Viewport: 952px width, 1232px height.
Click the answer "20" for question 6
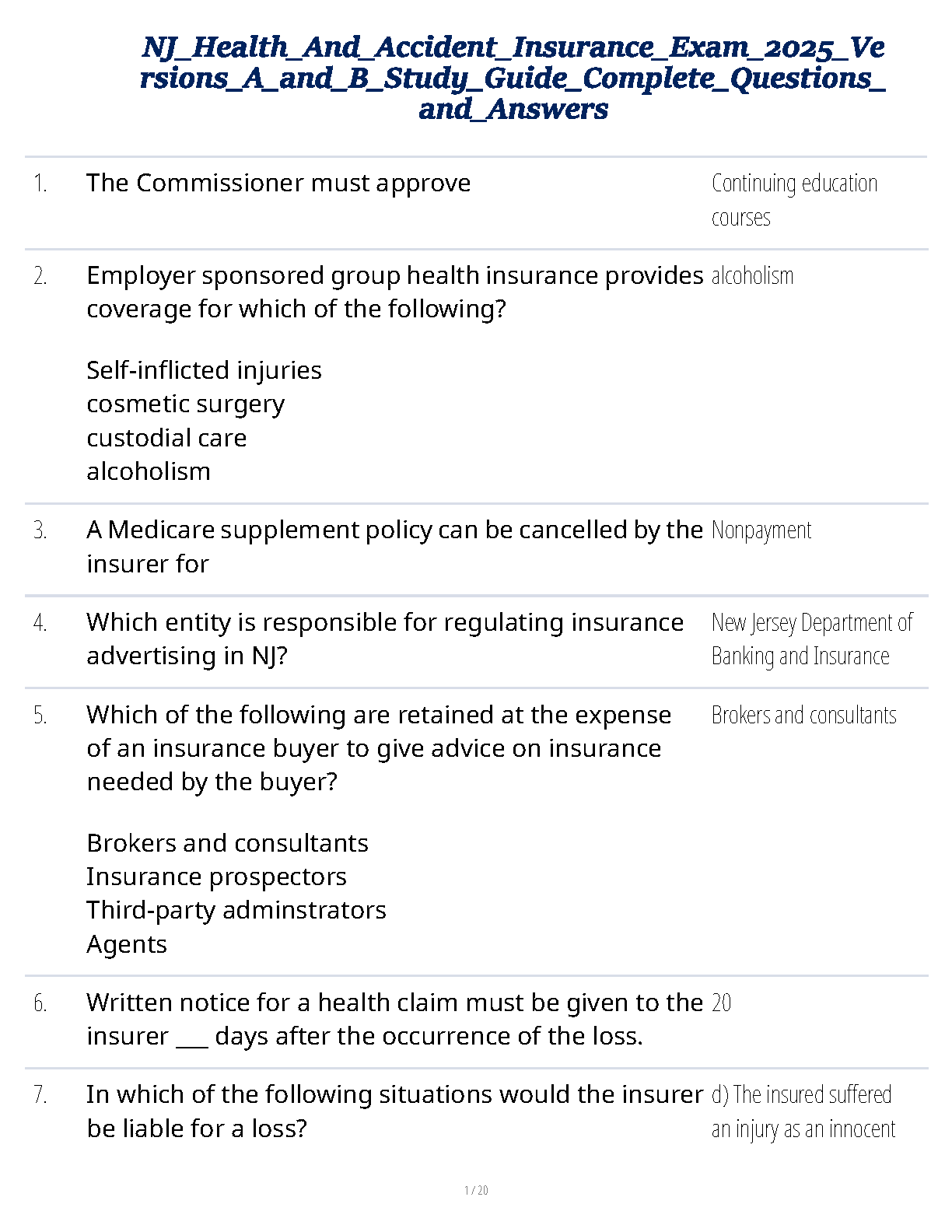click(x=721, y=1003)
